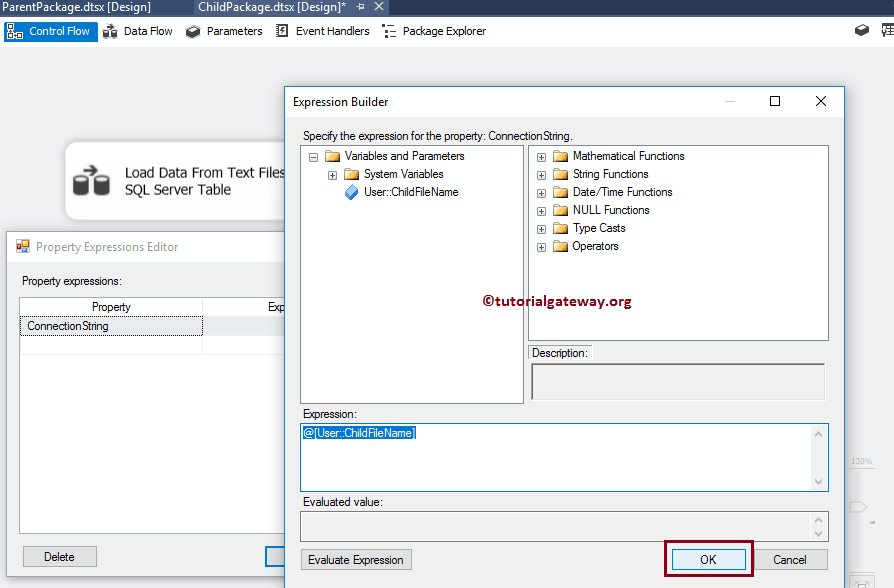Switch to the ParentPackage.dtsx tab
Screen dimensions: 894x588
80,7
